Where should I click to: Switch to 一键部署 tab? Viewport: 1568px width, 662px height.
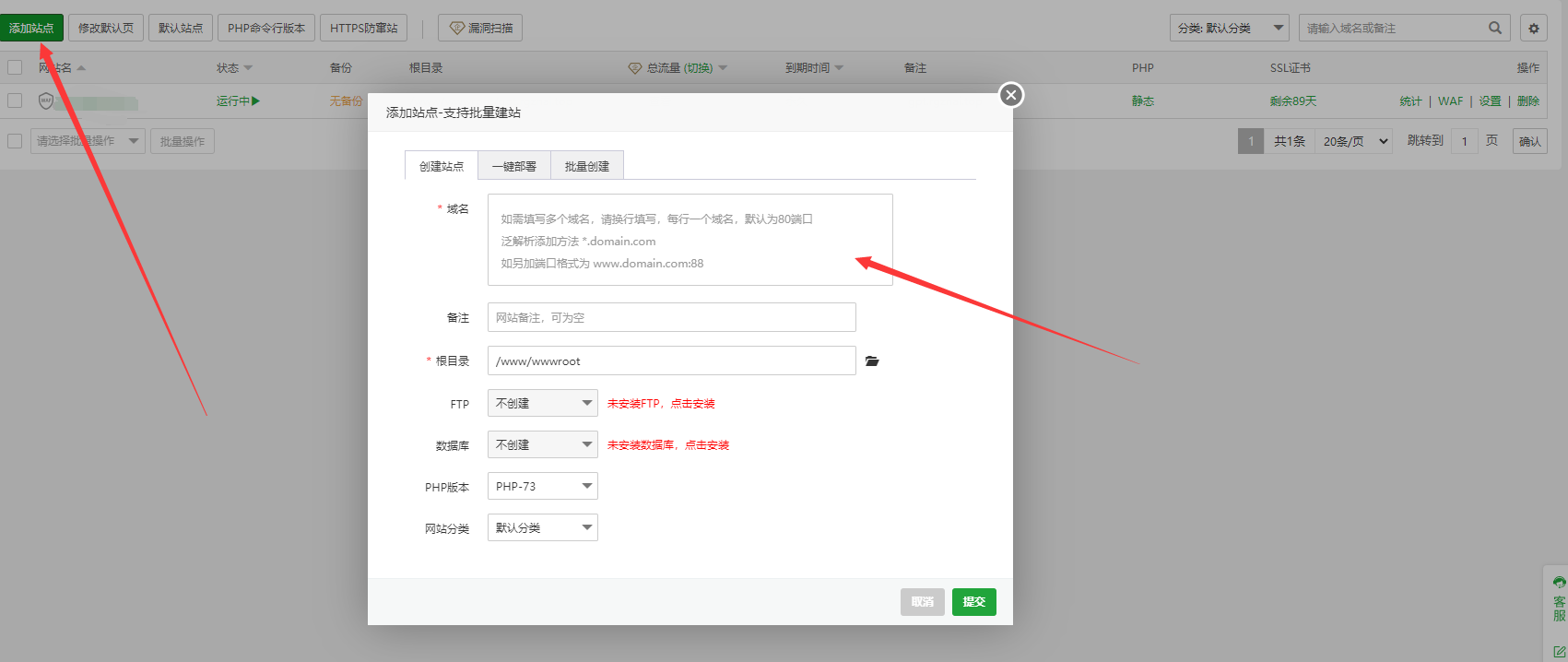pyautogui.click(x=514, y=166)
